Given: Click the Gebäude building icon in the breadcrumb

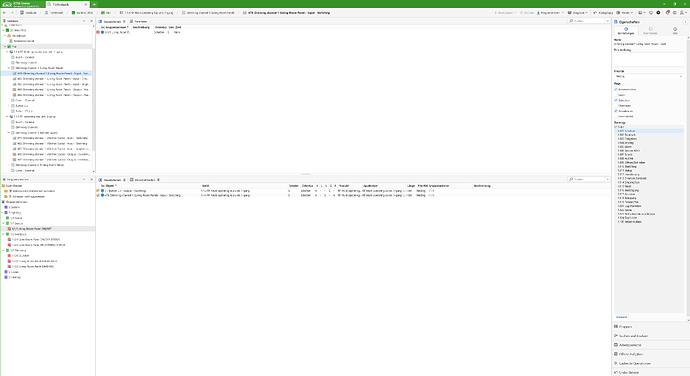Looking at the screenshot, I should pyautogui.click(x=22, y=13).
